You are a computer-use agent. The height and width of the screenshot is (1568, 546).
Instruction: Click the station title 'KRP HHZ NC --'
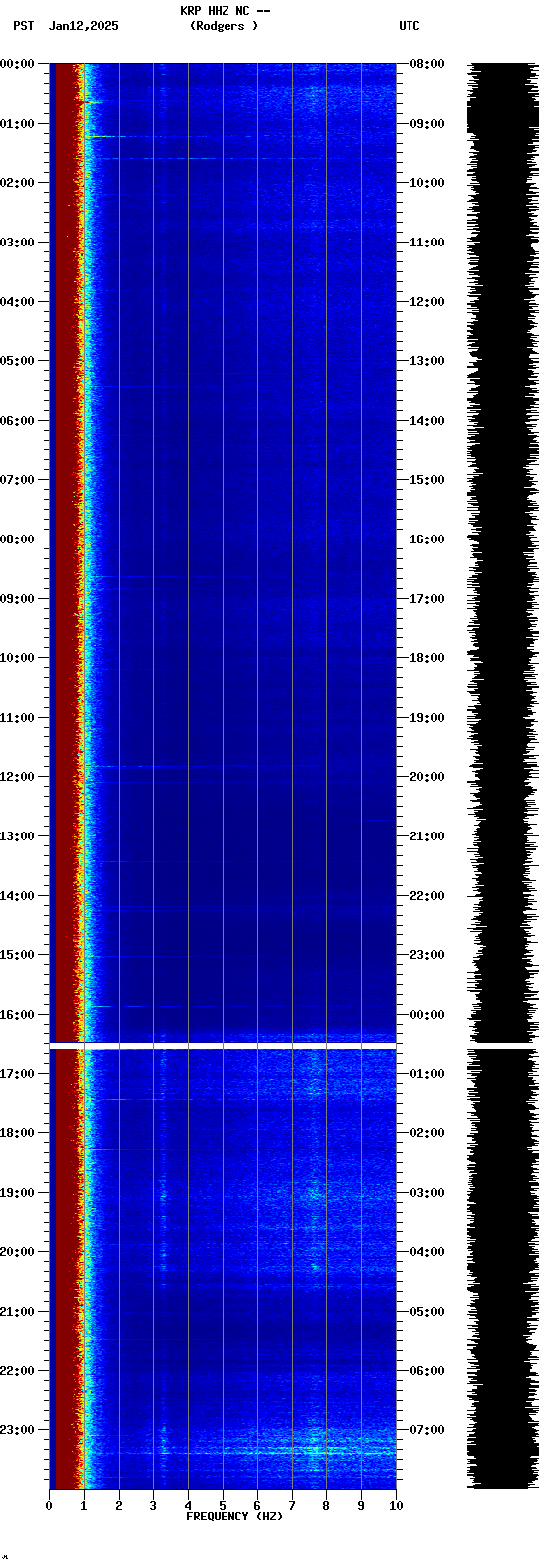pos(226,11)
